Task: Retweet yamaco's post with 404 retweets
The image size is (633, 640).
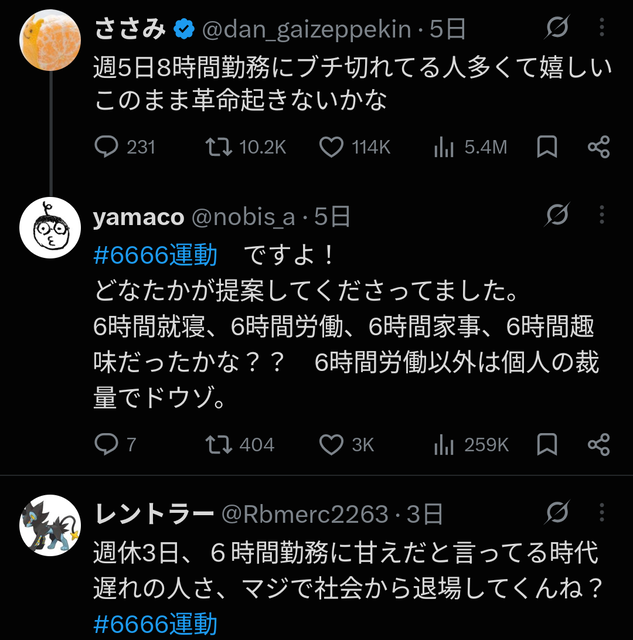Action: pyautogui.click(x=240, y=444)
